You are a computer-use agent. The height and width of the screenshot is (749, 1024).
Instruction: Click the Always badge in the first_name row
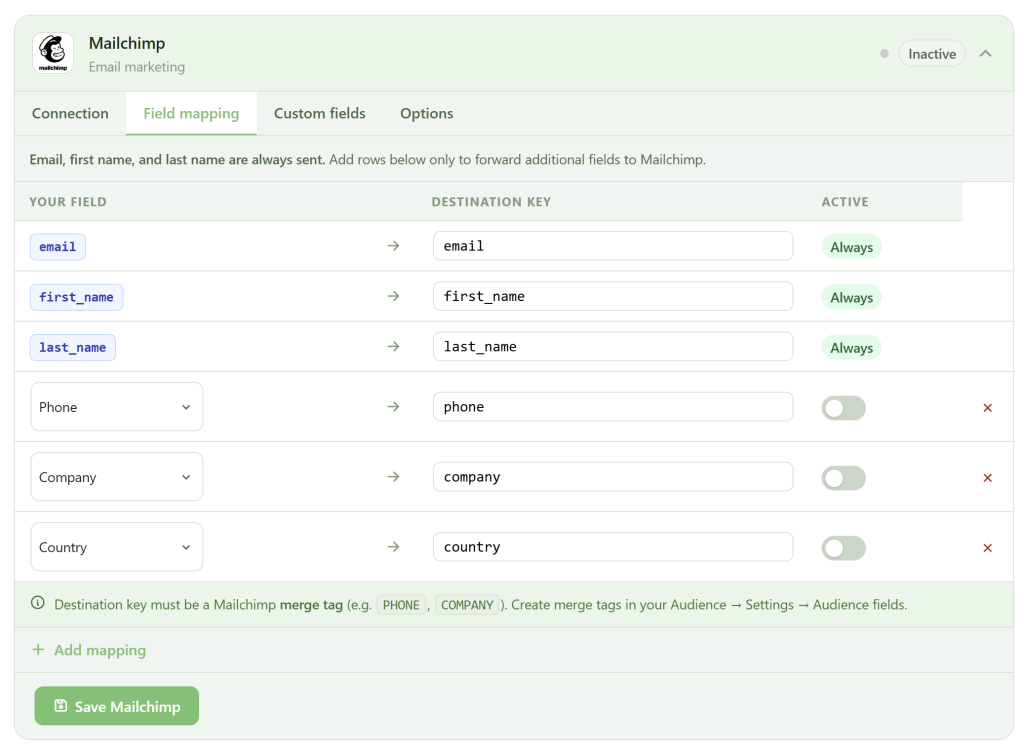[x=852, y=298]
